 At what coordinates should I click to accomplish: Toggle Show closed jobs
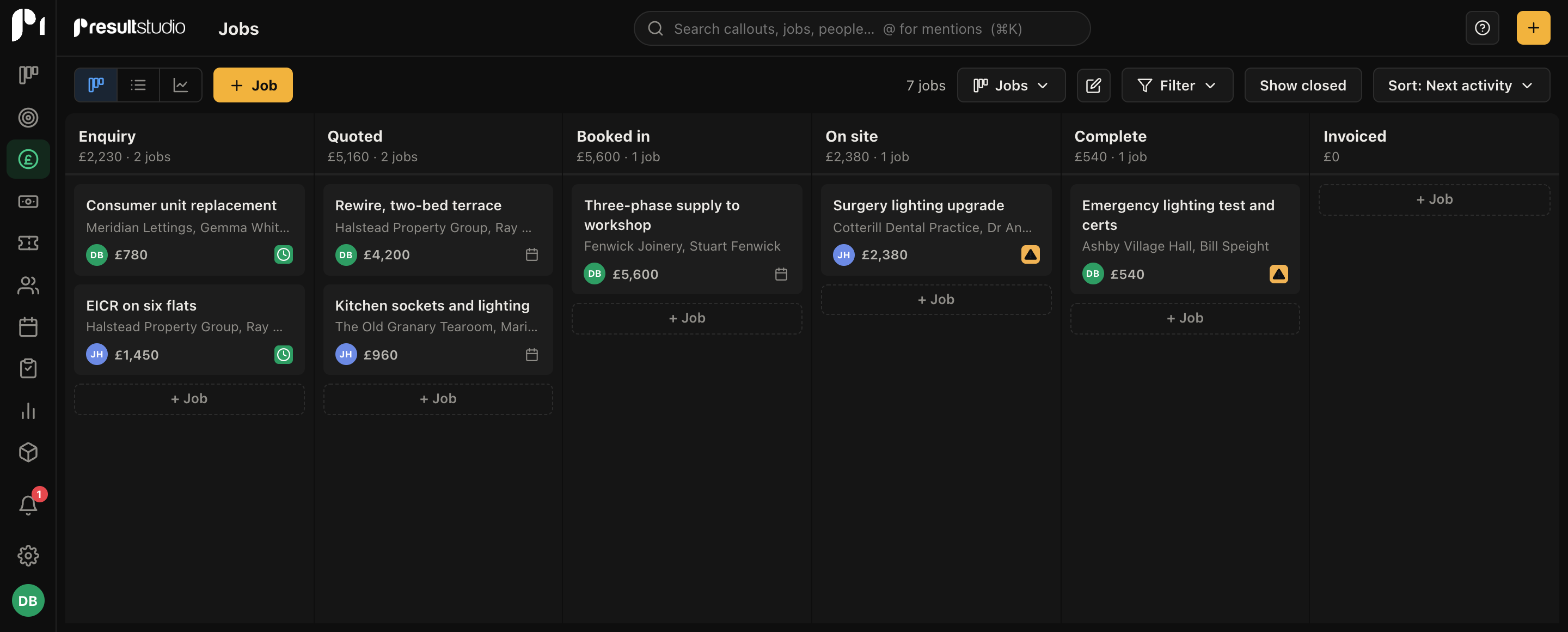(x=1303, y=85)
